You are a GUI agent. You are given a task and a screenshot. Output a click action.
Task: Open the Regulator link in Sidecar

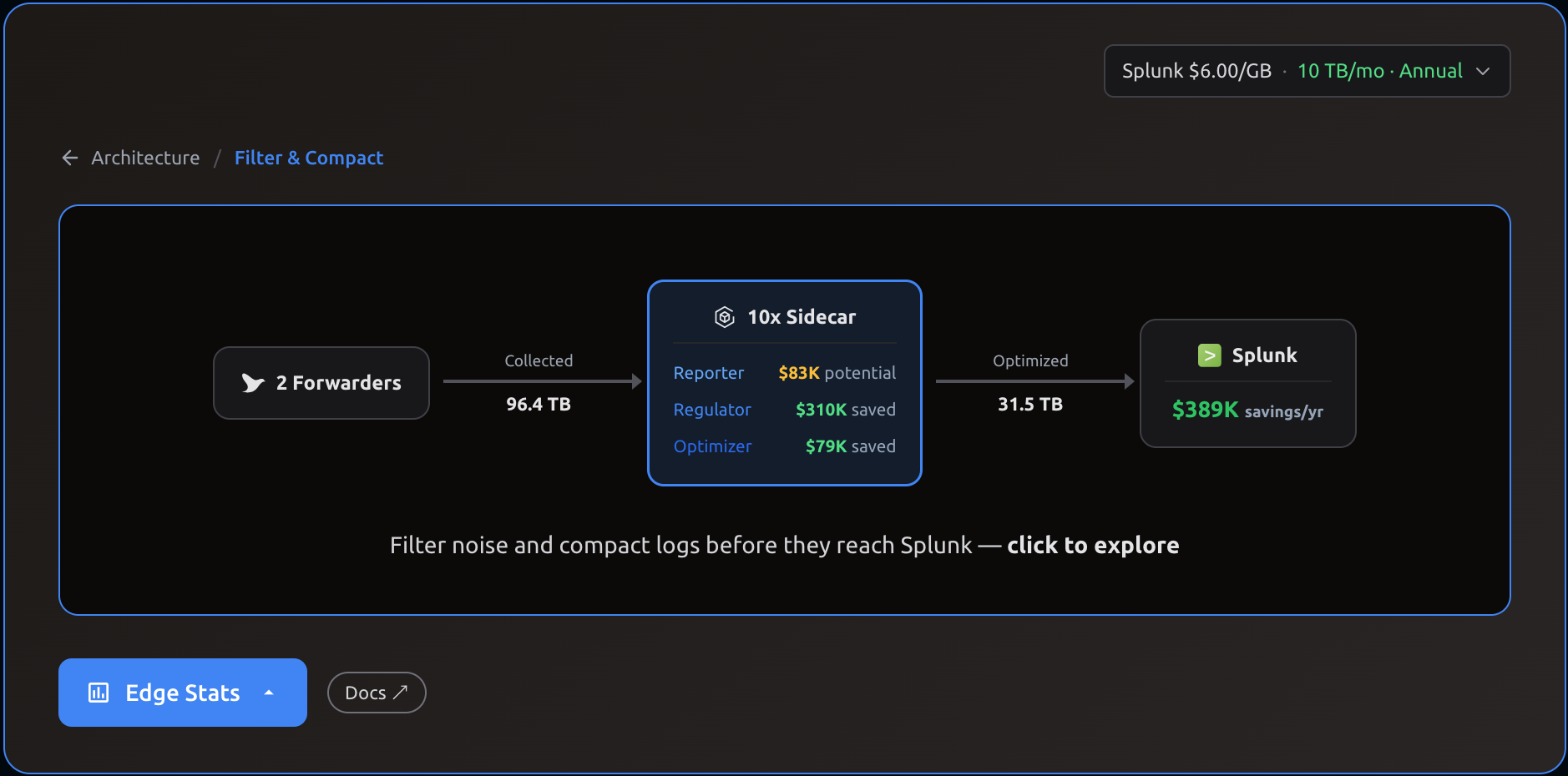712,410
